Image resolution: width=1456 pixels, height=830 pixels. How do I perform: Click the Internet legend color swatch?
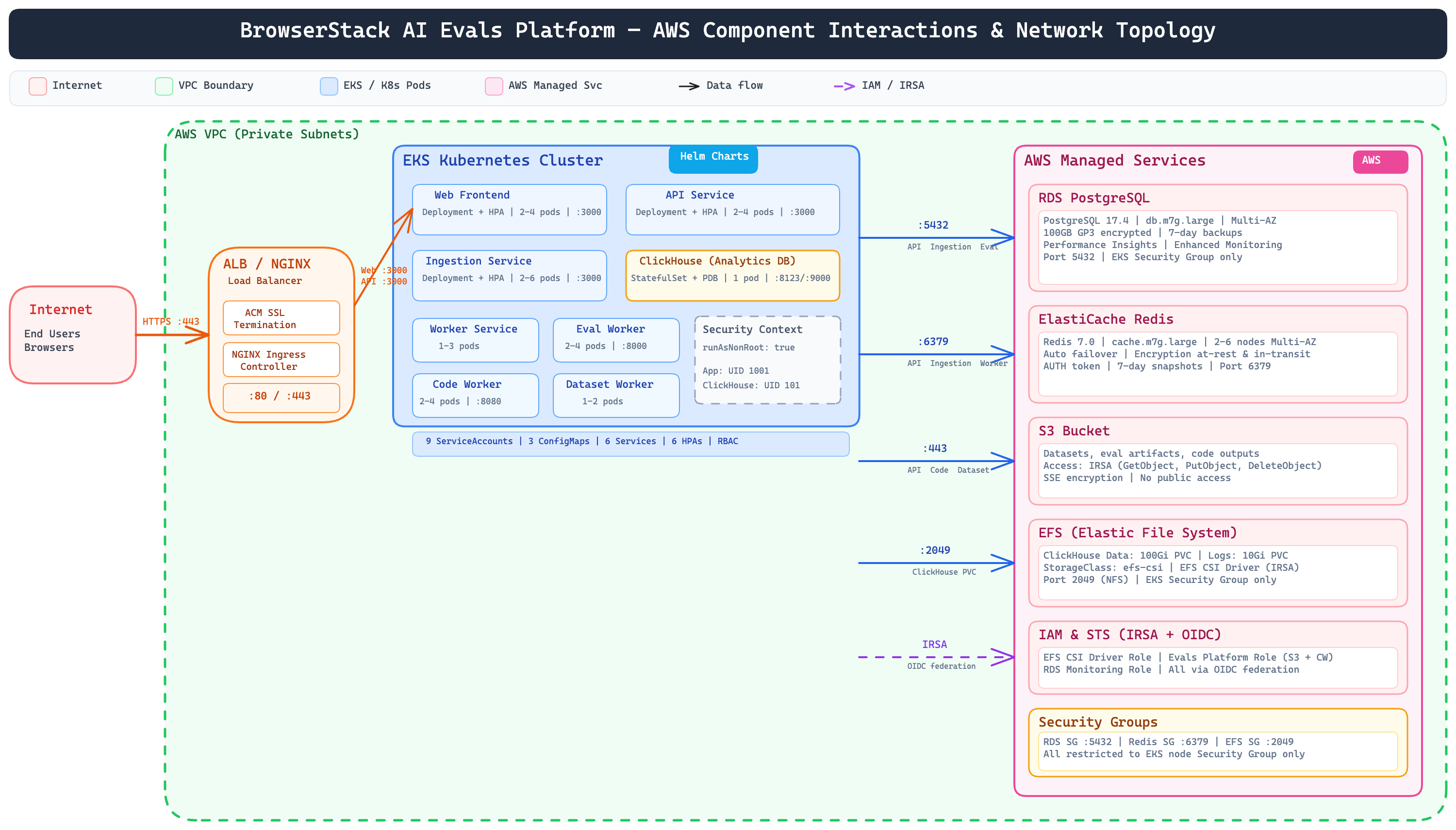[37, 86]
